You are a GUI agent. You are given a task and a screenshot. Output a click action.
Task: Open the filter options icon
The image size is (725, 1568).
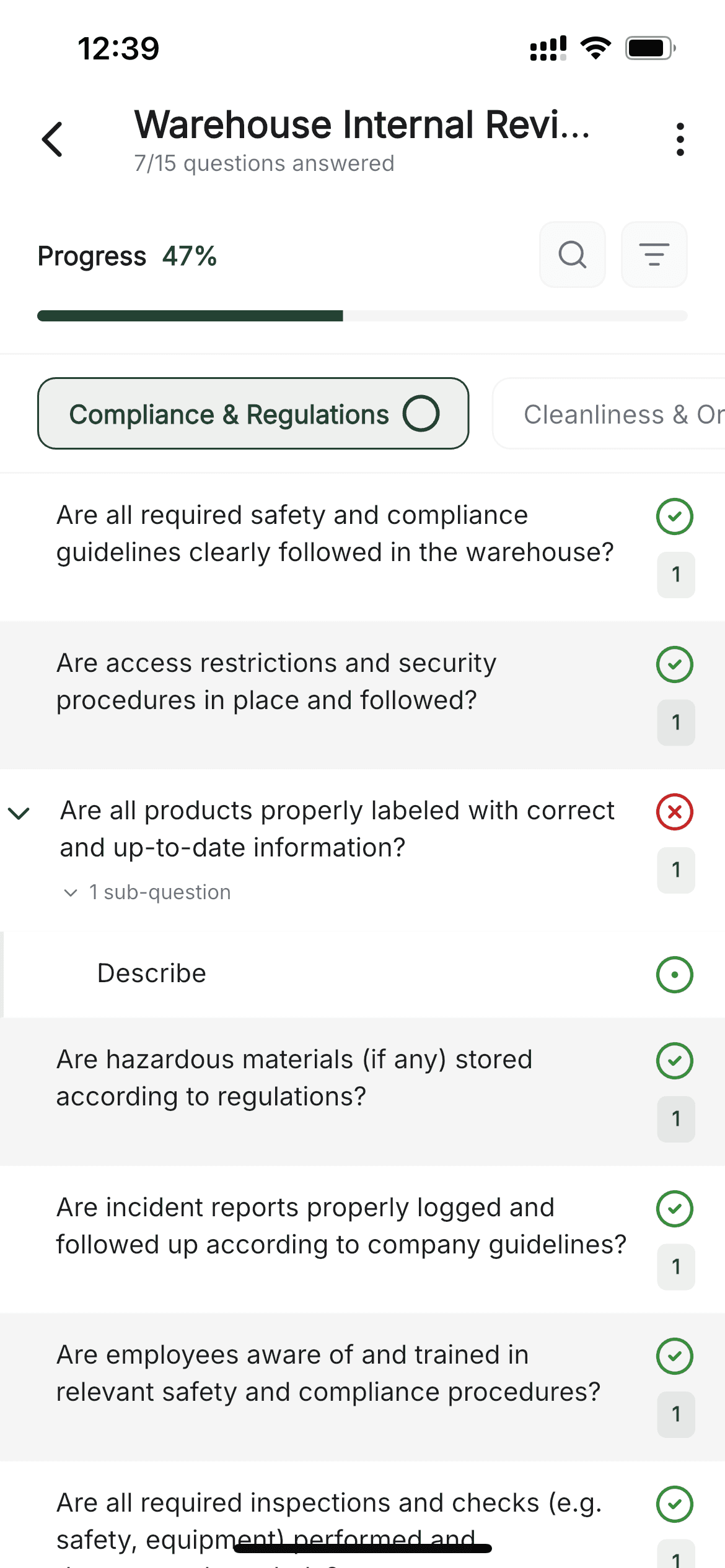(654, 255)
